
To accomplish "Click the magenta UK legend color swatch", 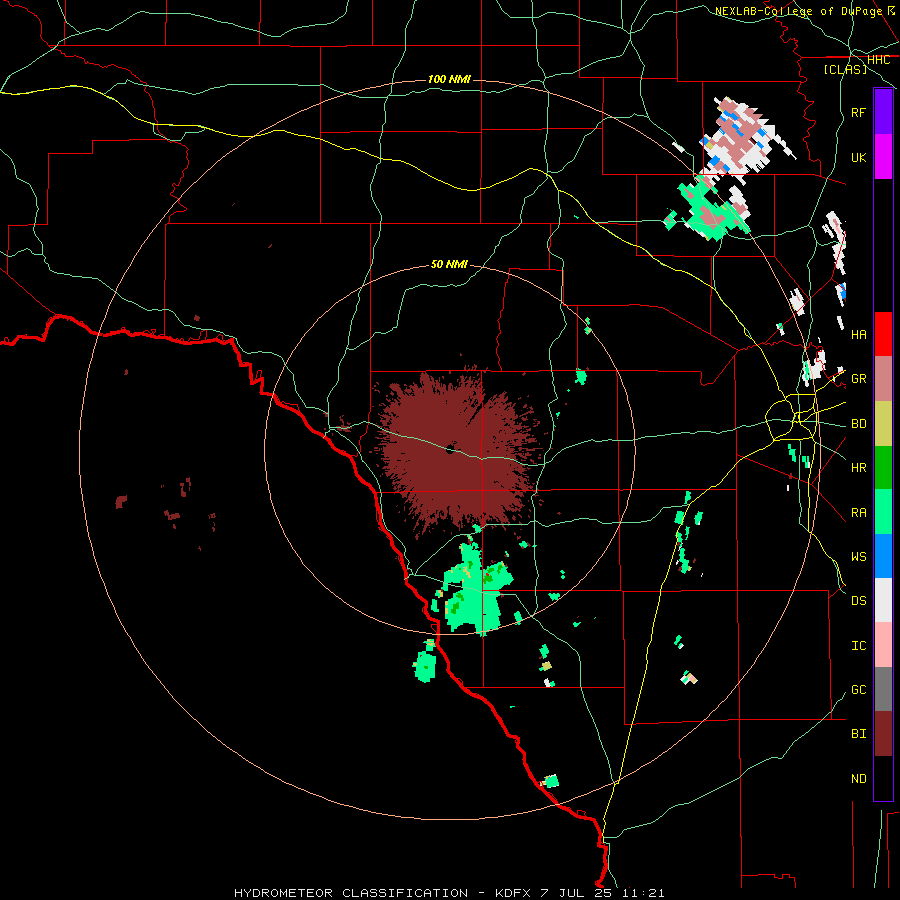I will (x=883, y=157).
